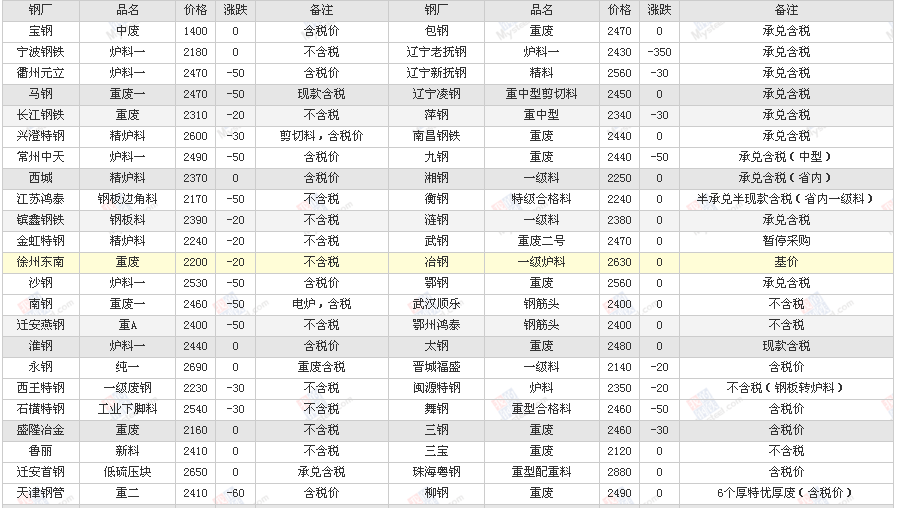This screenshot has height=508, width=902.
Task: Select the 低硫压块 product cell
Action: tap(127, 472)
